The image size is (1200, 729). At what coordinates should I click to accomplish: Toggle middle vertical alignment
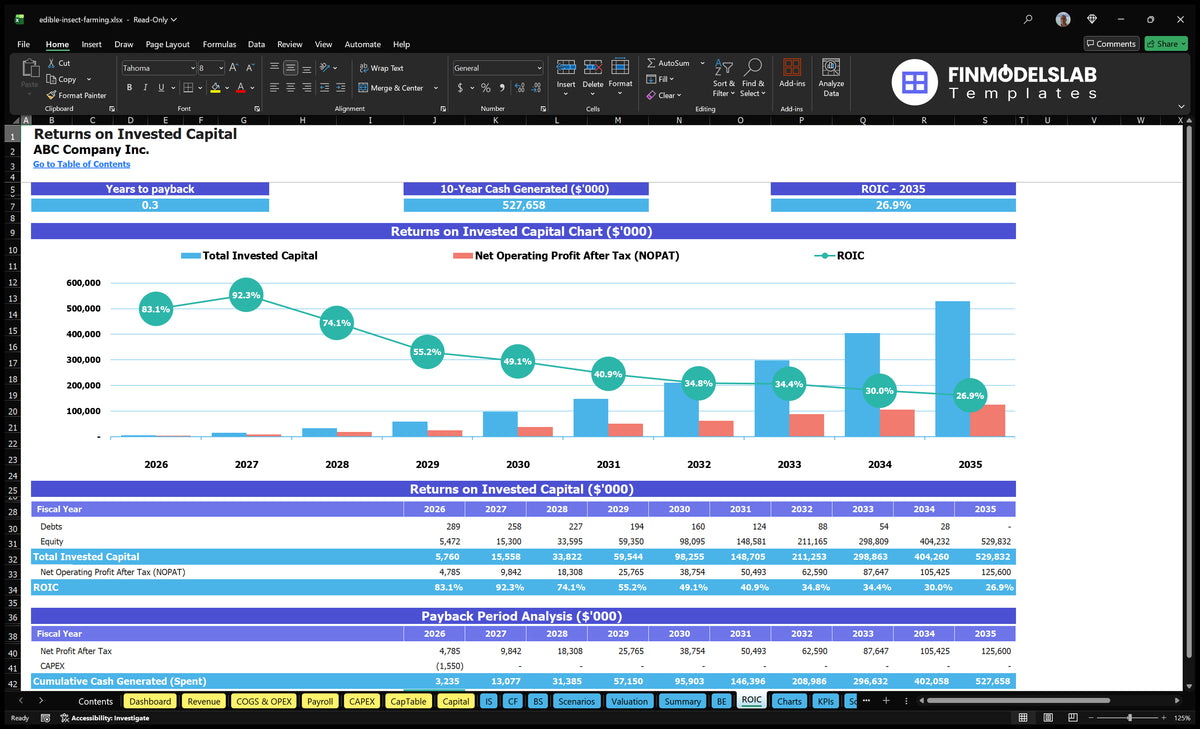pyautogui.click(x=291, y=68)
